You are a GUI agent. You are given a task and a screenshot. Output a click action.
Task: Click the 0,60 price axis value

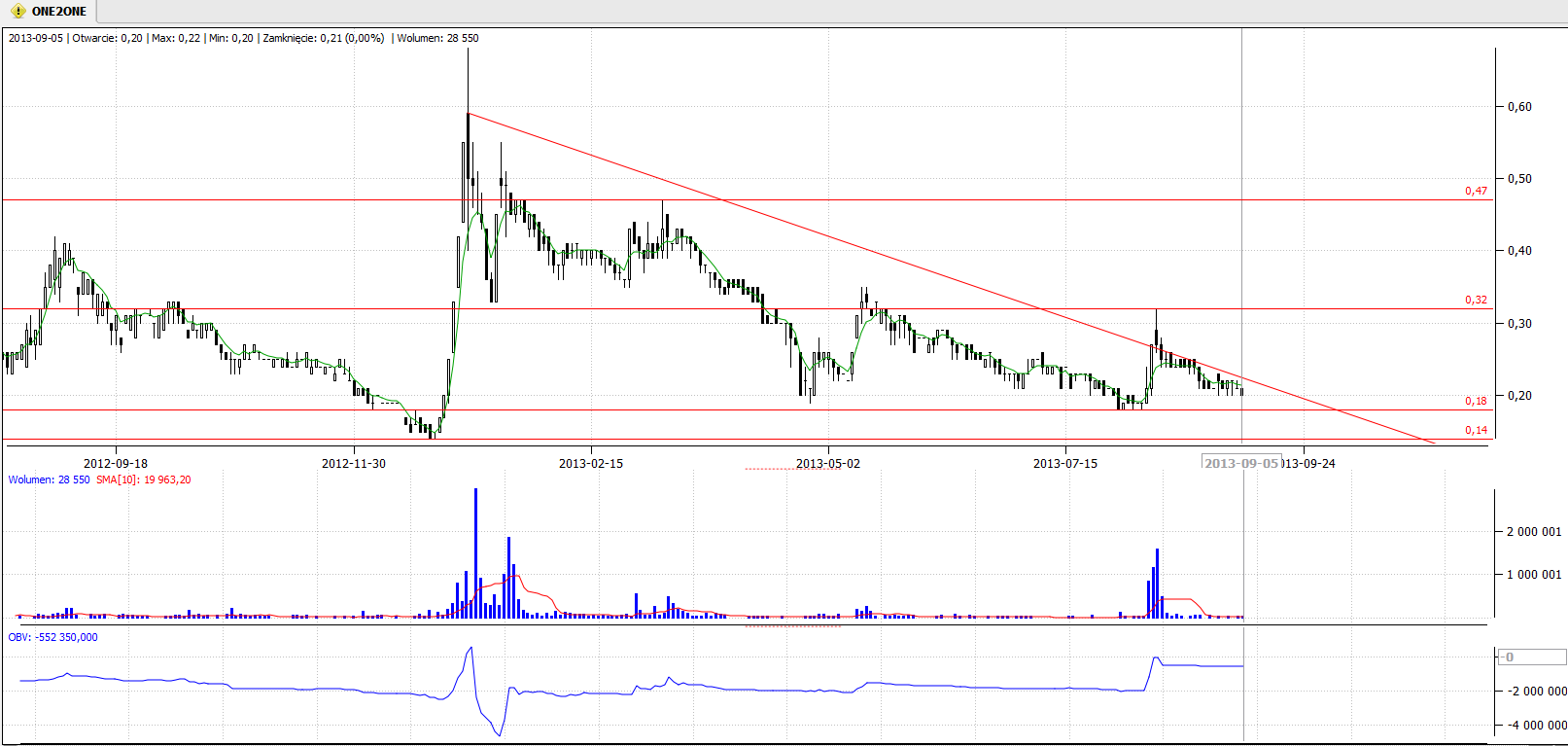click(x=1519, y=107)
